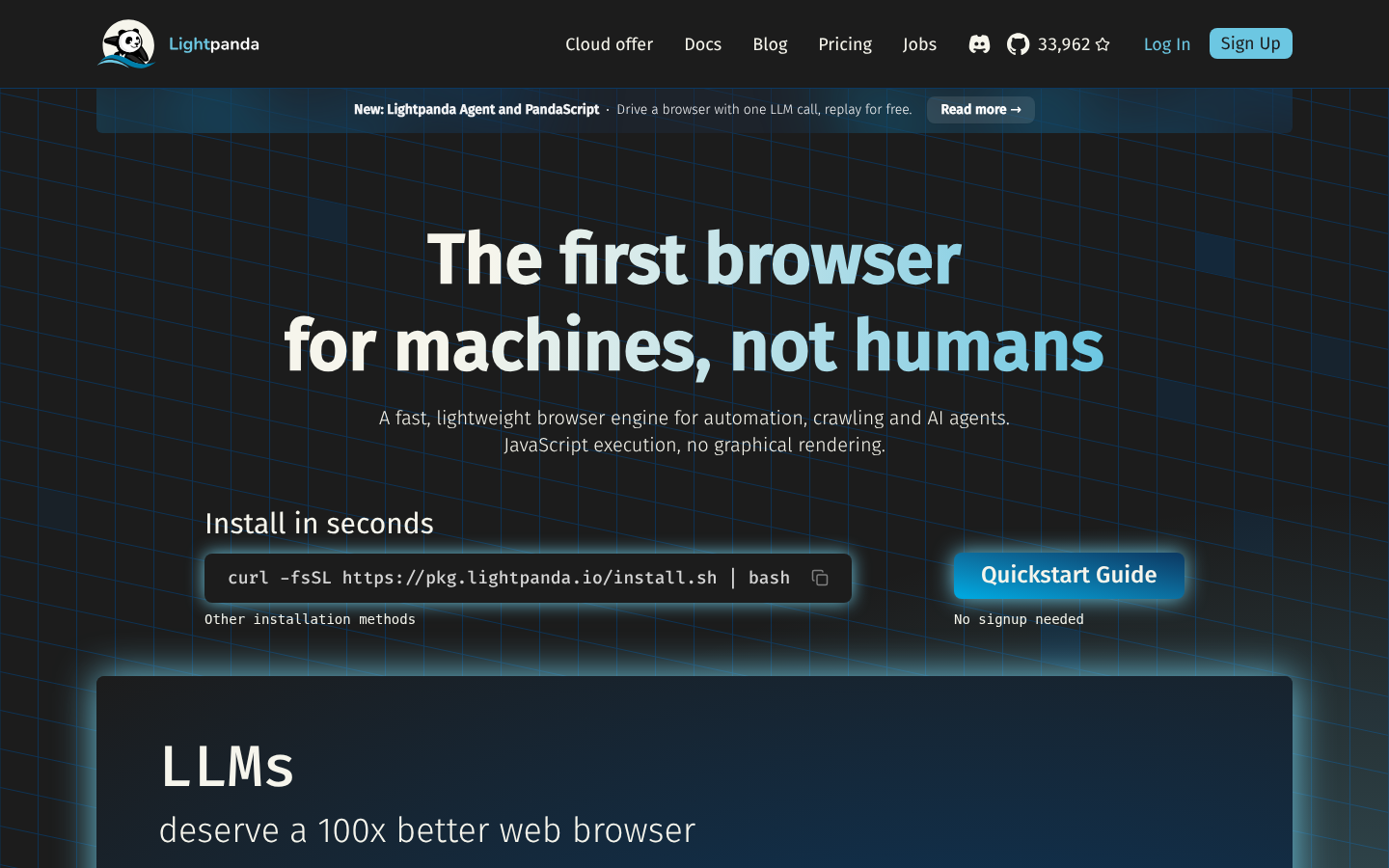Click the Lightpanda panda logo

pos(126,43)
